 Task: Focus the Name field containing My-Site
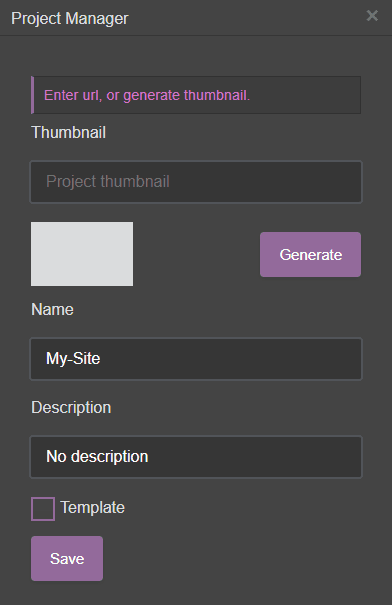(196, 359)
